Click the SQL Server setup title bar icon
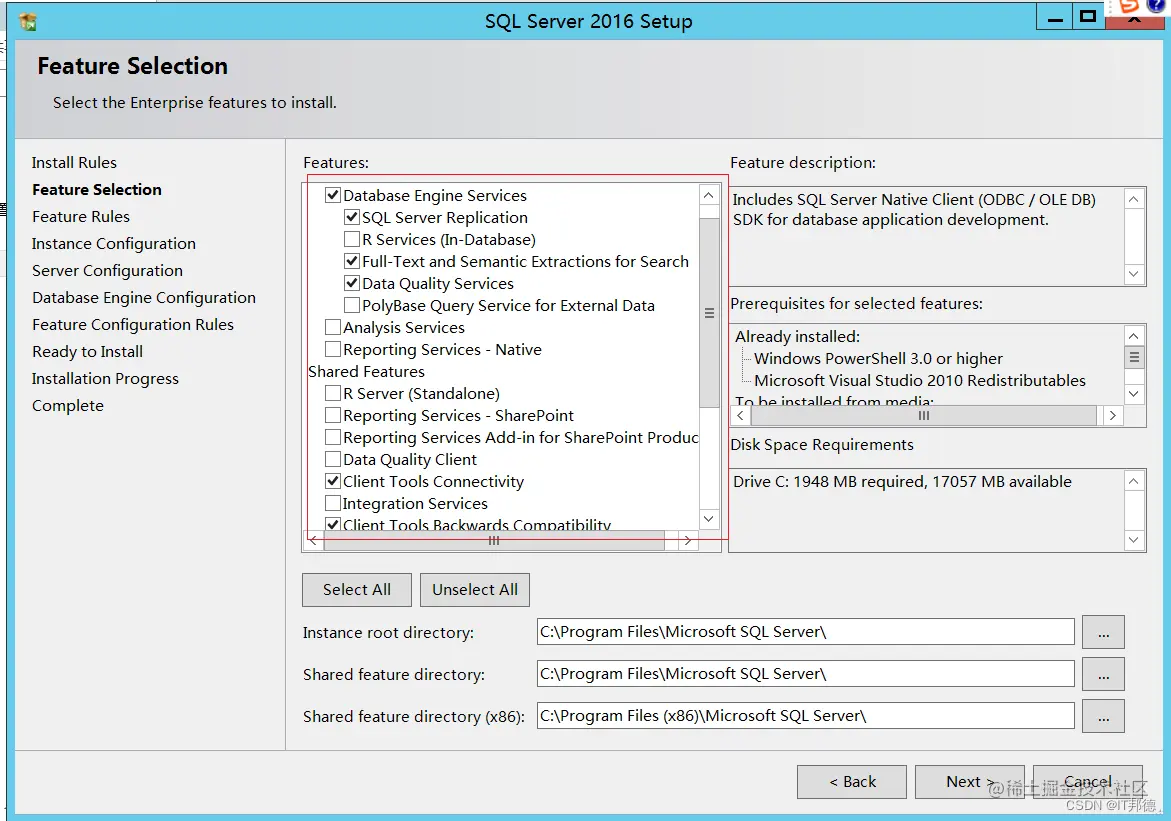Image resolution: width=1171 pixels, height=821 pixels. tap(28, 22)
